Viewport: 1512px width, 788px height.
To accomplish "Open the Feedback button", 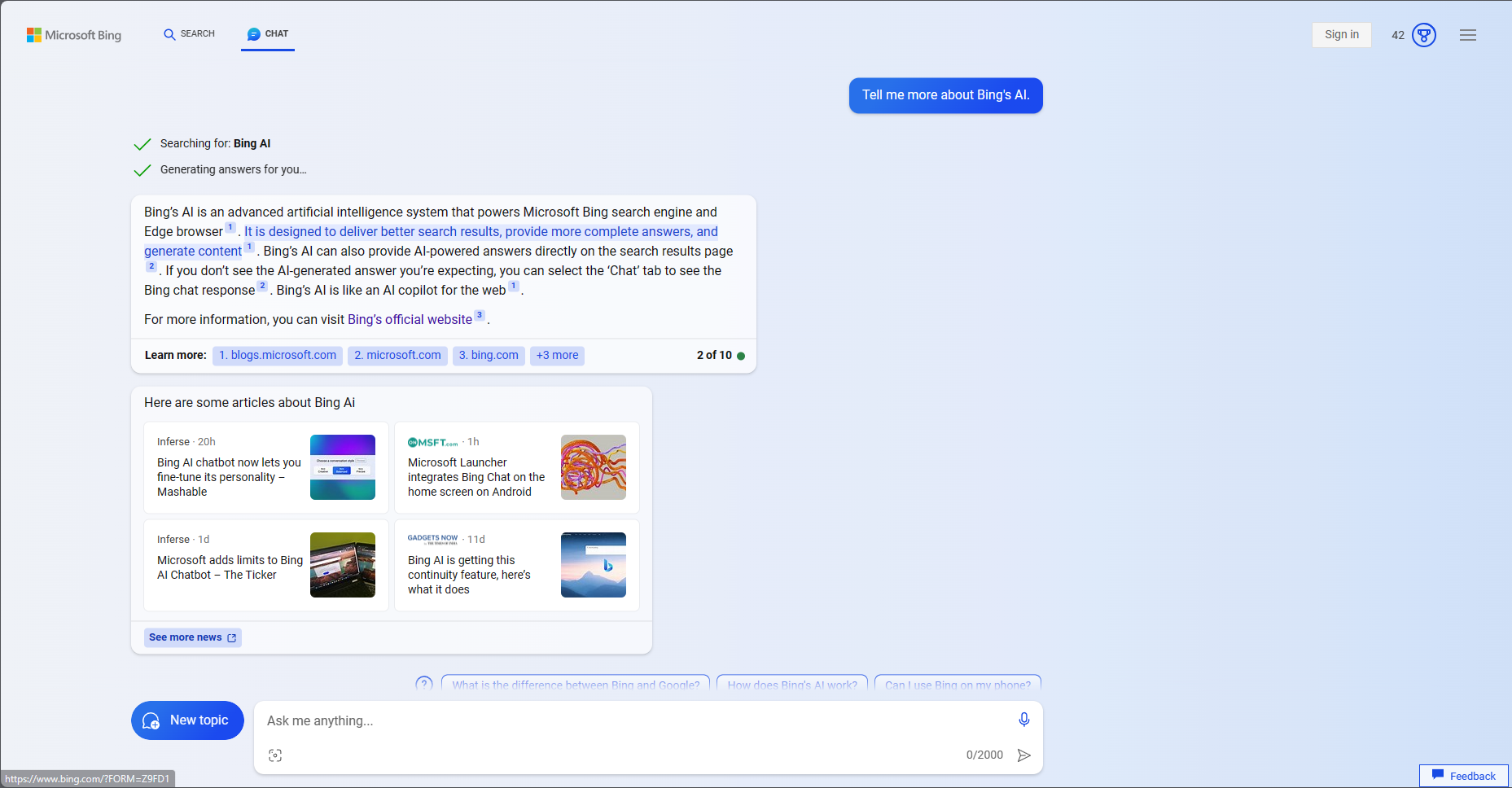I will (1464, 776).
